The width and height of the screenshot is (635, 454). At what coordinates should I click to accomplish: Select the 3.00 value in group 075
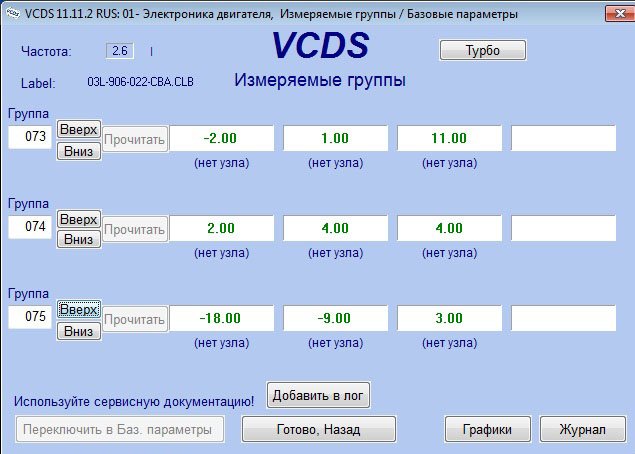click(x=450, y=318)
